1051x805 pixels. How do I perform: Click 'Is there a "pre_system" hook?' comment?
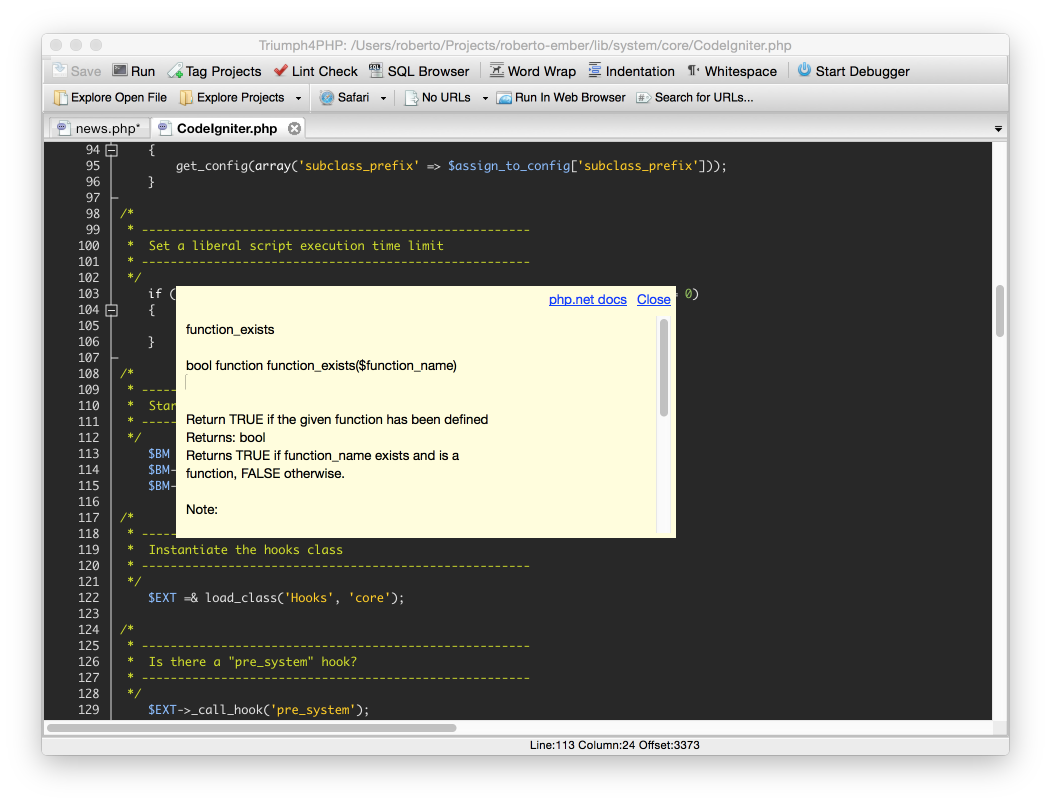pyautogui.click(x=253, y=662)
